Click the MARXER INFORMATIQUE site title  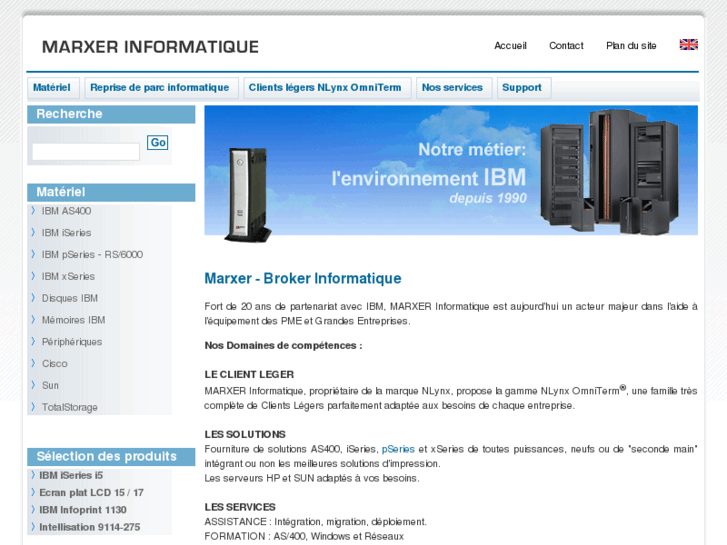150,47
